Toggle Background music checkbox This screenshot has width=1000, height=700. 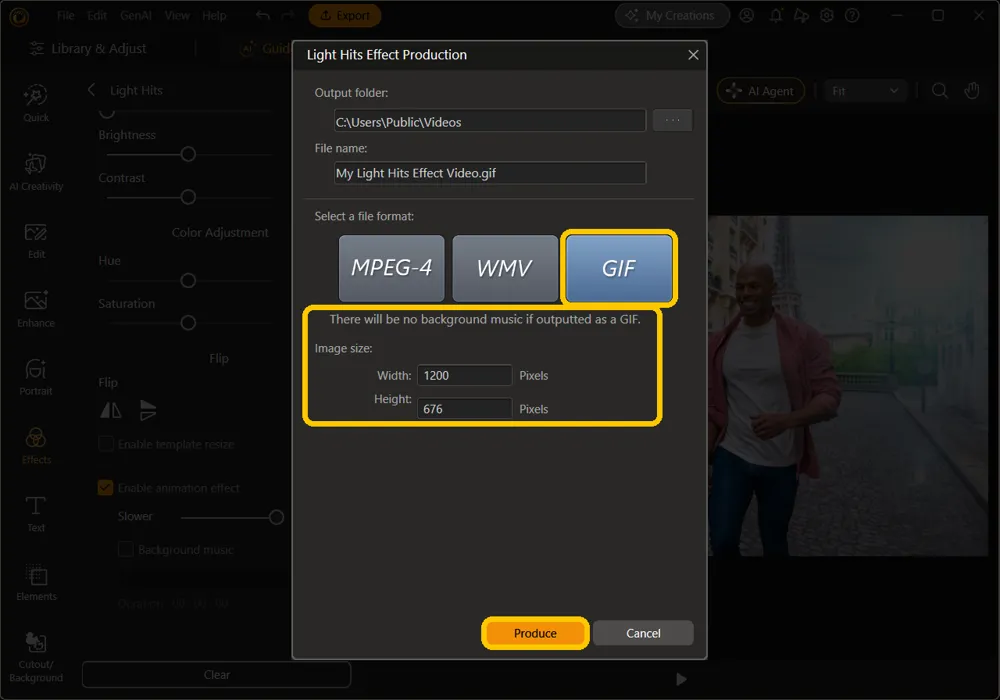pyautogui.click(x=126, y=550)
